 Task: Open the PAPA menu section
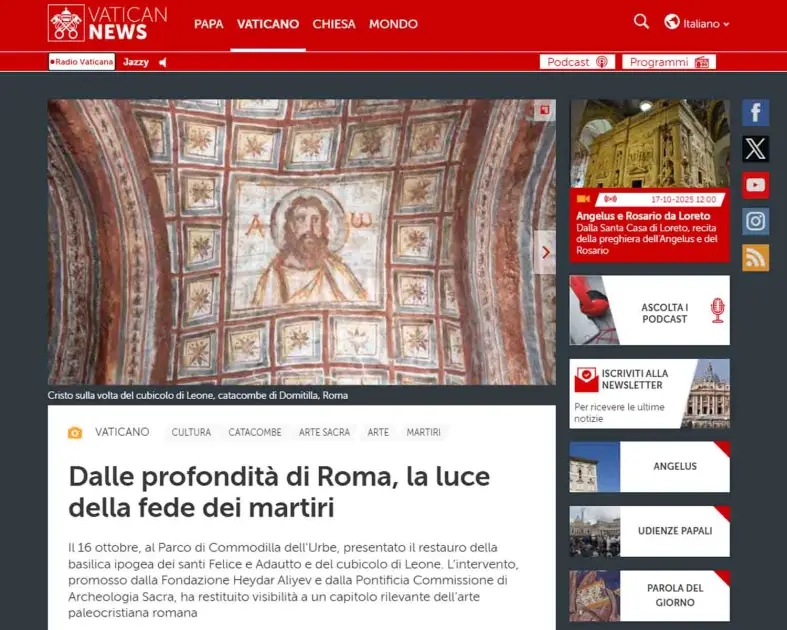[208, 24]
